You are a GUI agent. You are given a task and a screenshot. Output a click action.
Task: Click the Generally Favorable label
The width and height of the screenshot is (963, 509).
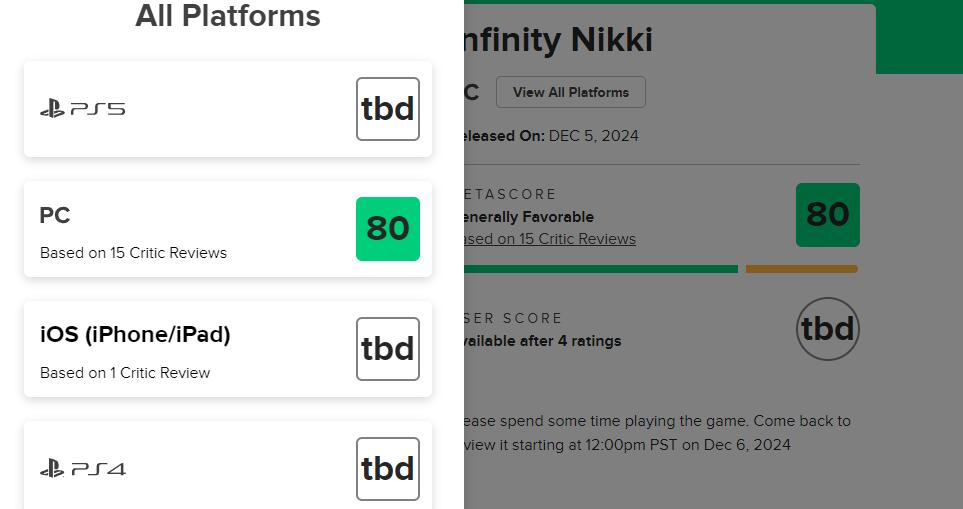[529, 217]
